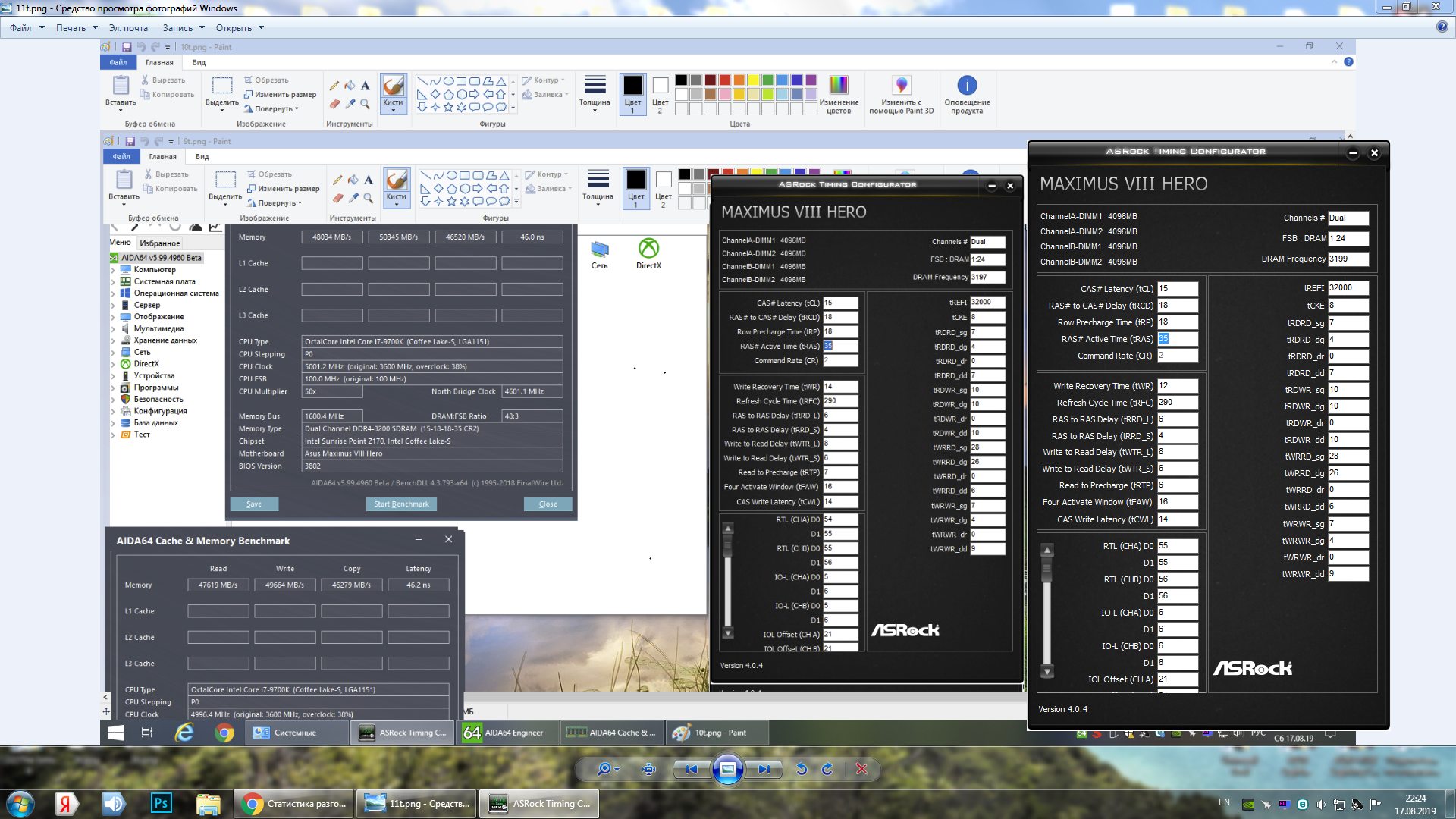The height and width of the screenshot is (819, 1456).
Task: Start the slideshow with center button
Action: (x=727, y=769)
